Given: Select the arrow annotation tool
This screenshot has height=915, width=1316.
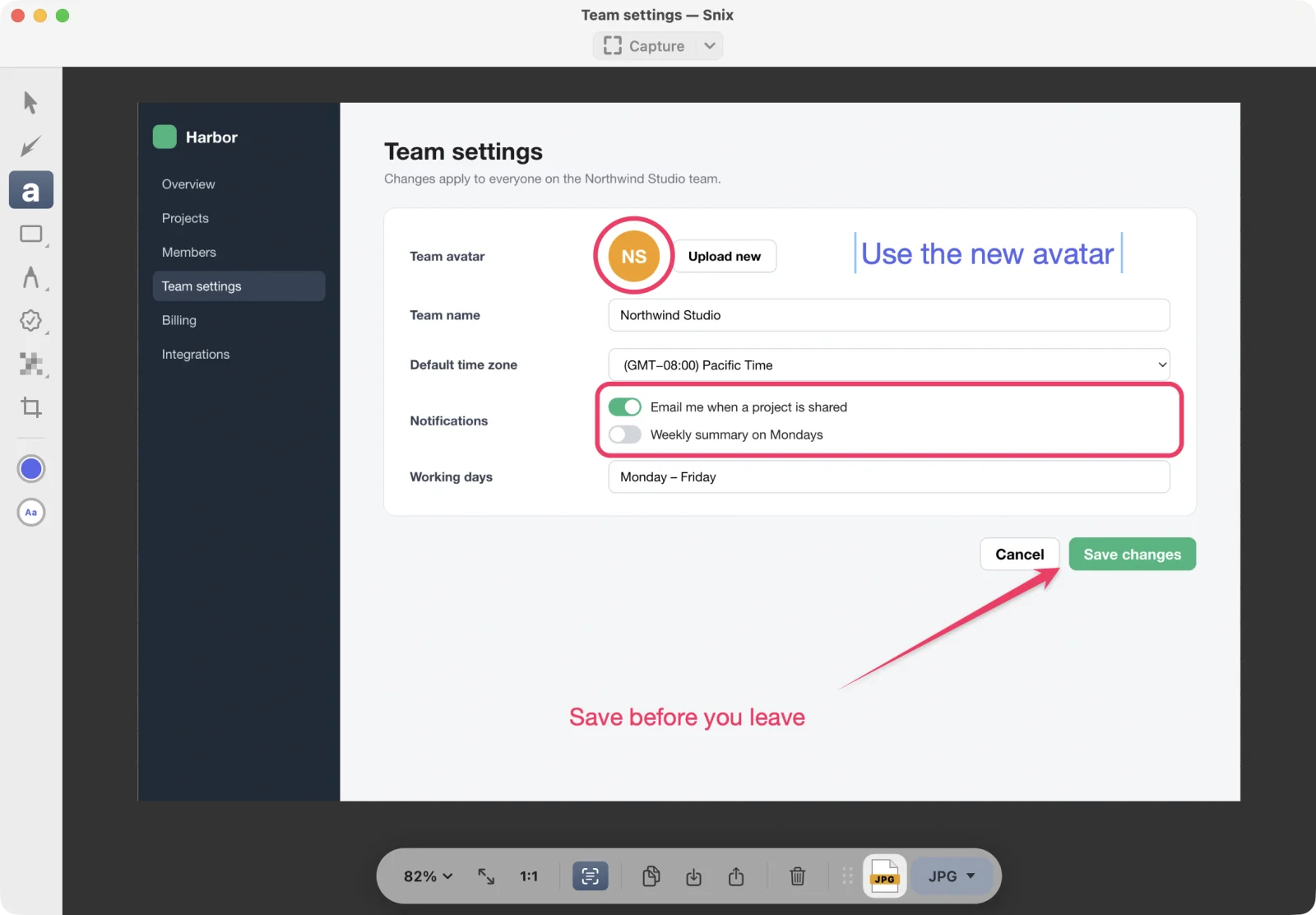Looking at the screenshot, I should coord(30,146).
